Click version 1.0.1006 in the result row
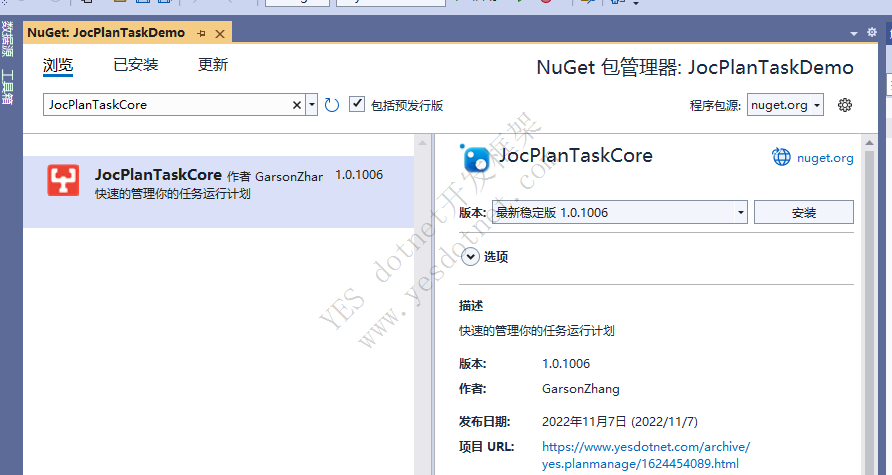Viewport: 892px width, 475px height. point(359,175)
